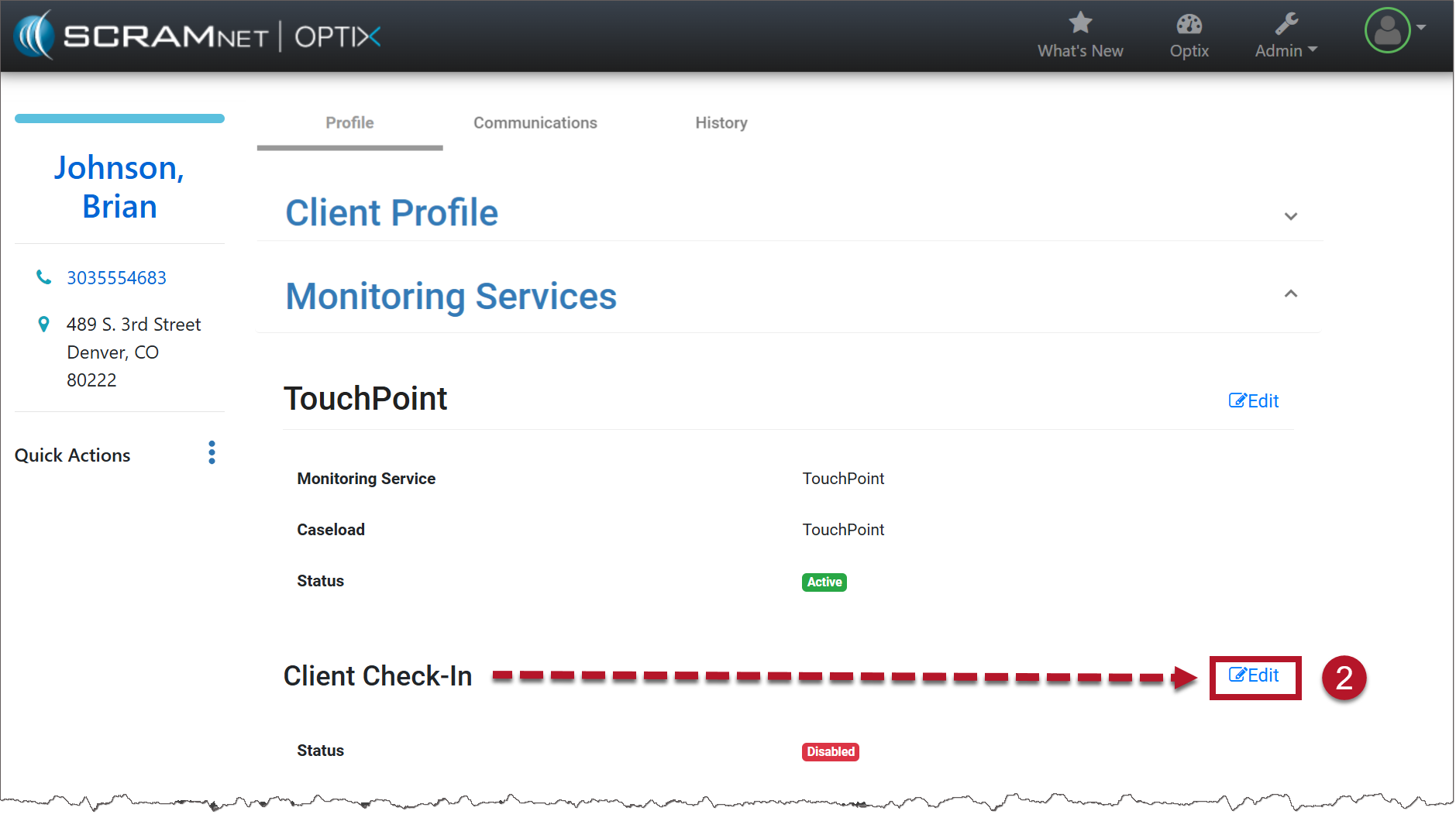Viewport: 1456px width, 828px height.
Task: Switch to the Communications tab
Action: (535, 122)
